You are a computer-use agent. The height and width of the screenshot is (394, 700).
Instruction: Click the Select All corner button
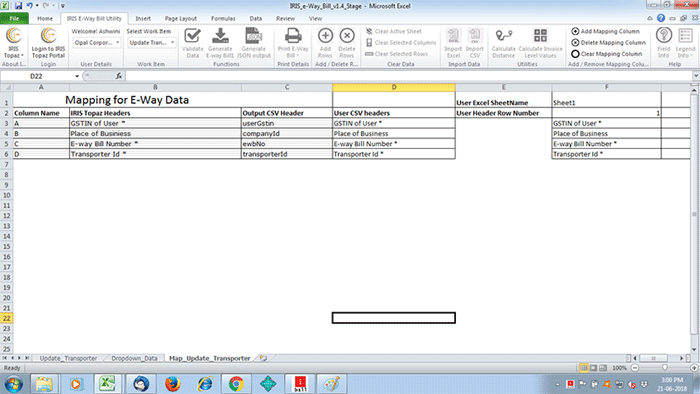coord(6,87)
